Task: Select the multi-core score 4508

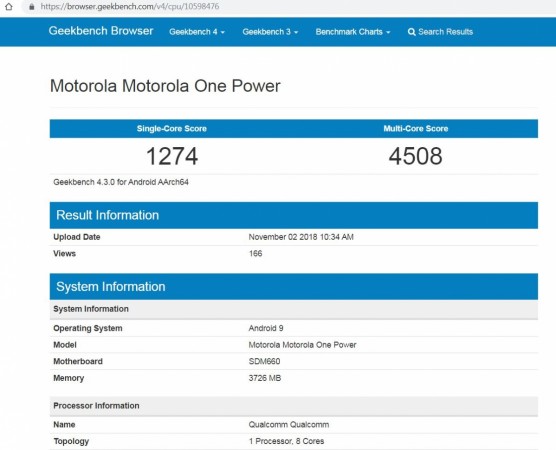Action: 416,156
